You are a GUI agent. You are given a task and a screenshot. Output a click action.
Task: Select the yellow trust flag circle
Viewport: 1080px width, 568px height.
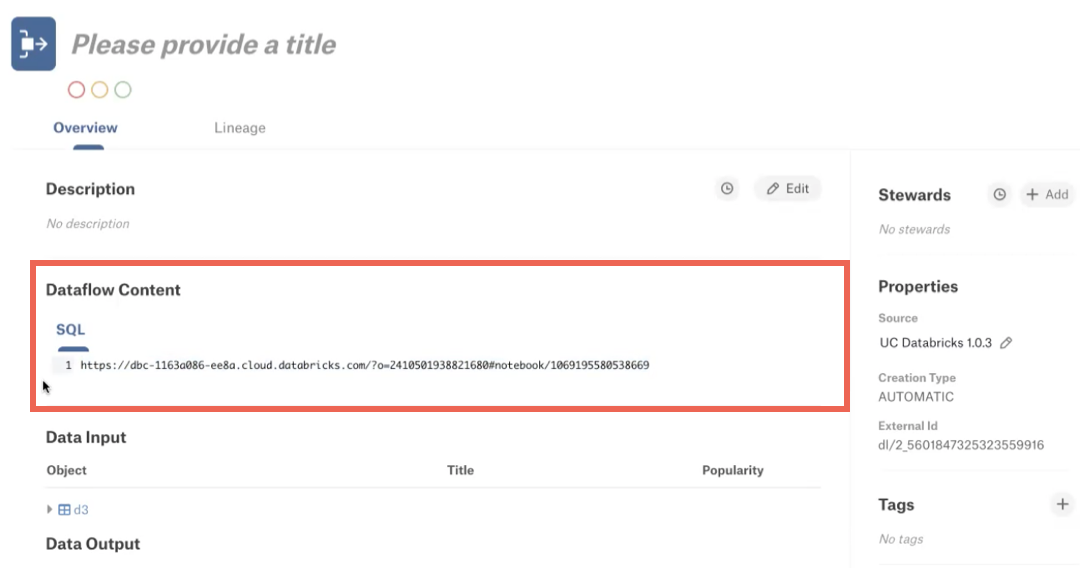[100, 90]
